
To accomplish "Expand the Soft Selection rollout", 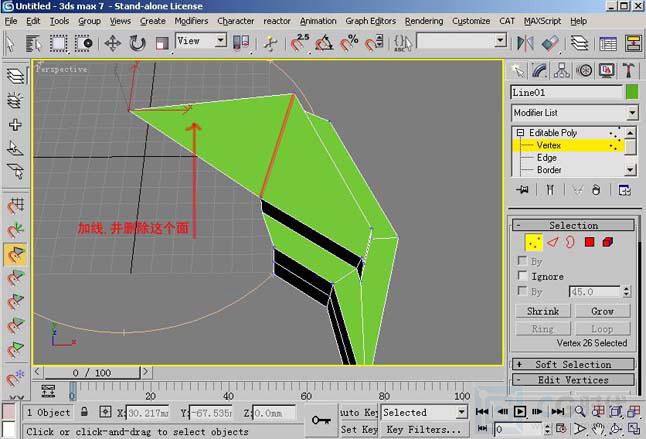I will point(573,364).
